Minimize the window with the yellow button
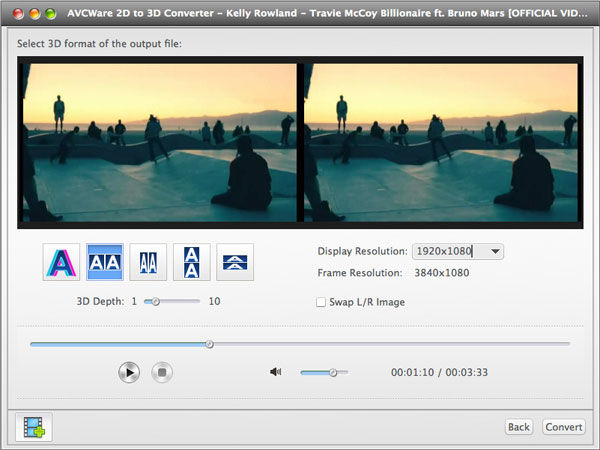The height and width of the screenshot is (450, 600). [x=34, y=14]
